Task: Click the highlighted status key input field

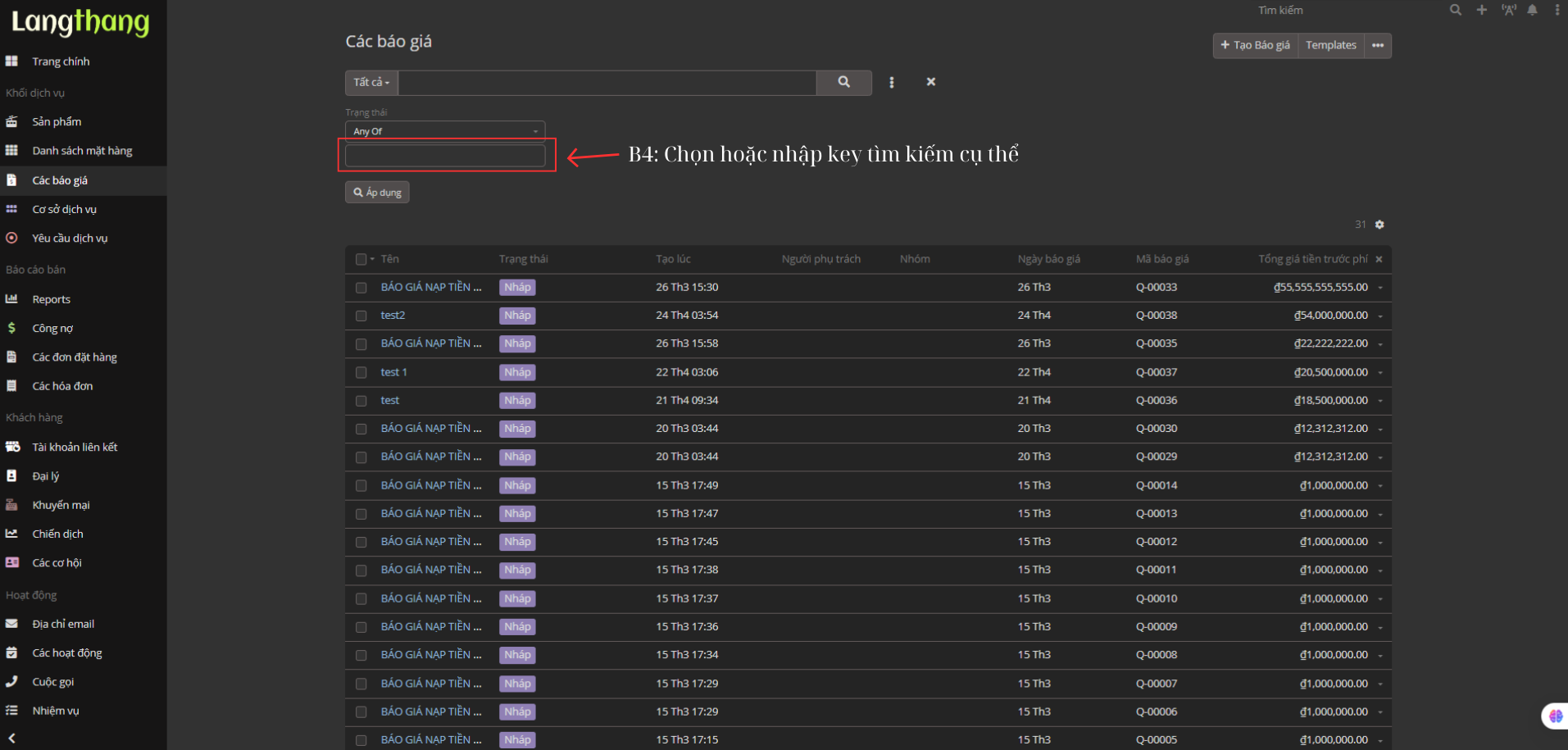Action: click(x=445, y=155)
